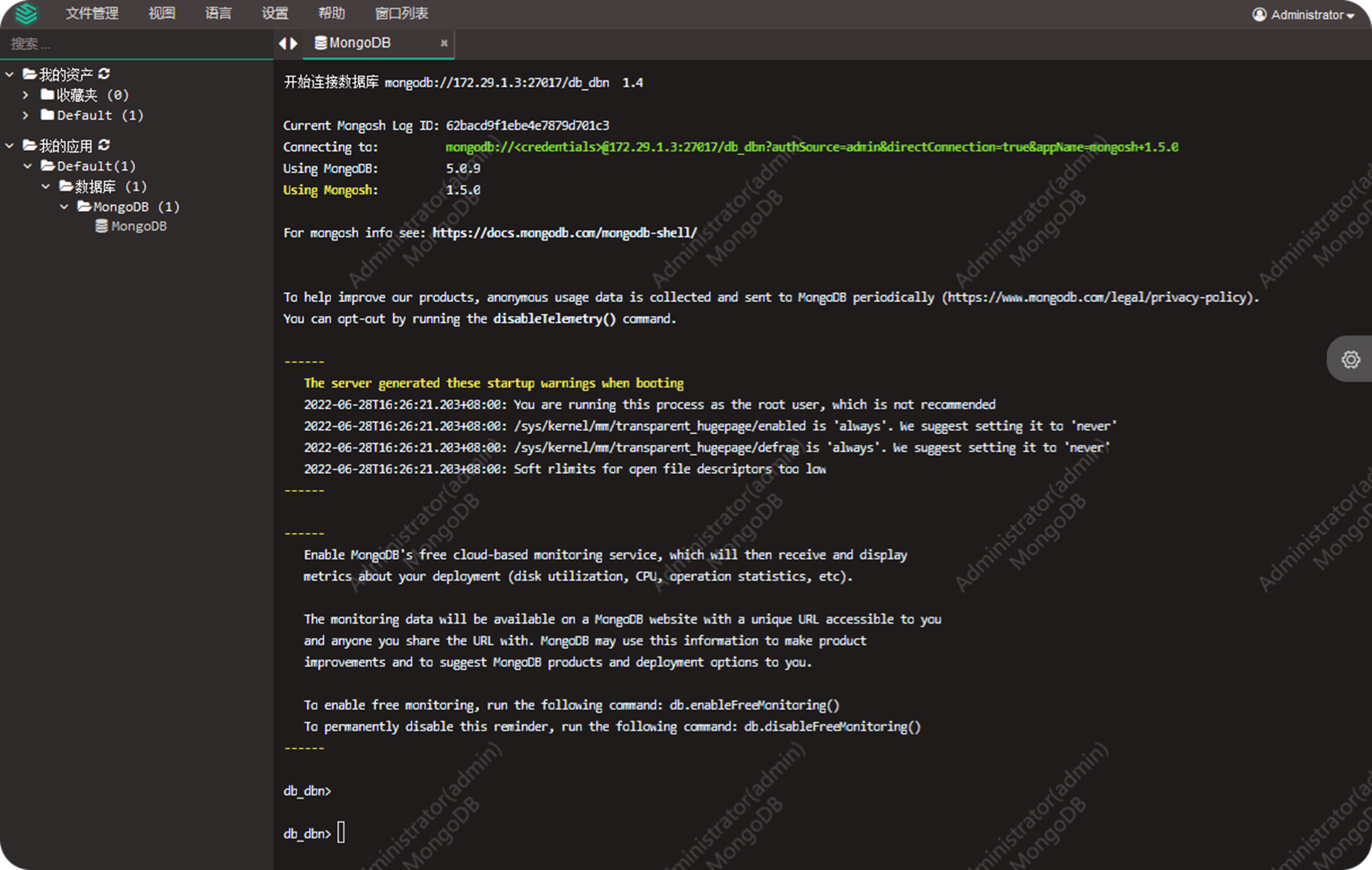Screen dimensions: 1372x870
Task: Open the 视图 menu
Action: click(160, 13)
